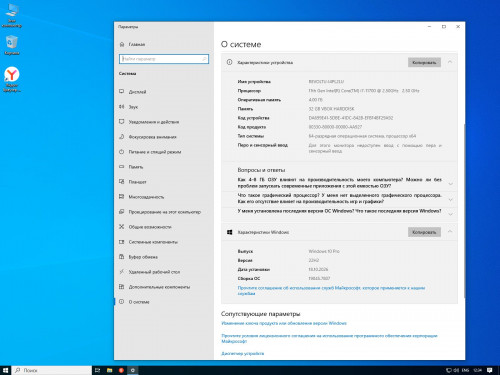Click the ENG language indicator in tray
Screen dimensions: 500x375
coord(465,370)
